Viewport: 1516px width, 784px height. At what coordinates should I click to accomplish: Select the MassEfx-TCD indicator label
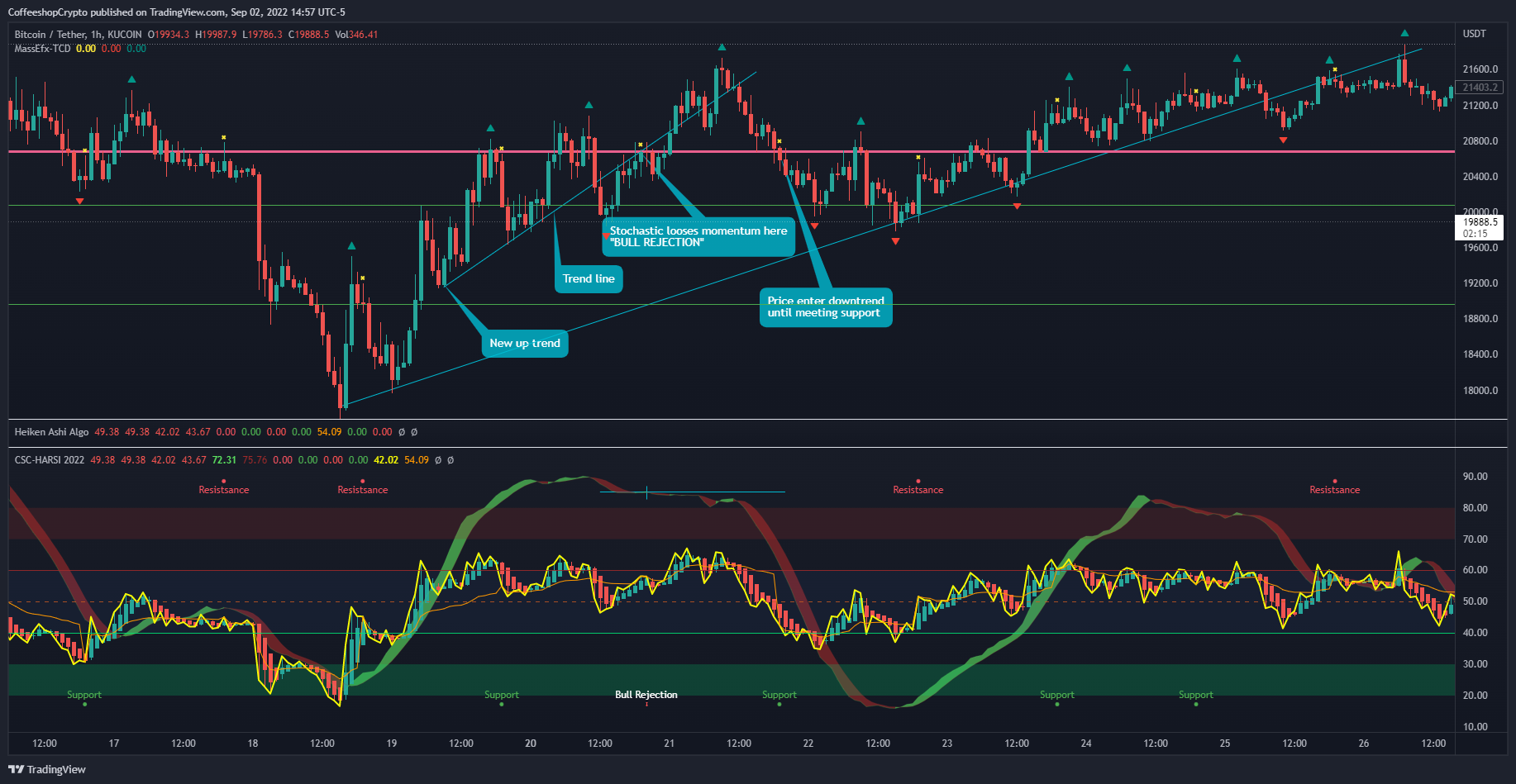tap(42, 49)
